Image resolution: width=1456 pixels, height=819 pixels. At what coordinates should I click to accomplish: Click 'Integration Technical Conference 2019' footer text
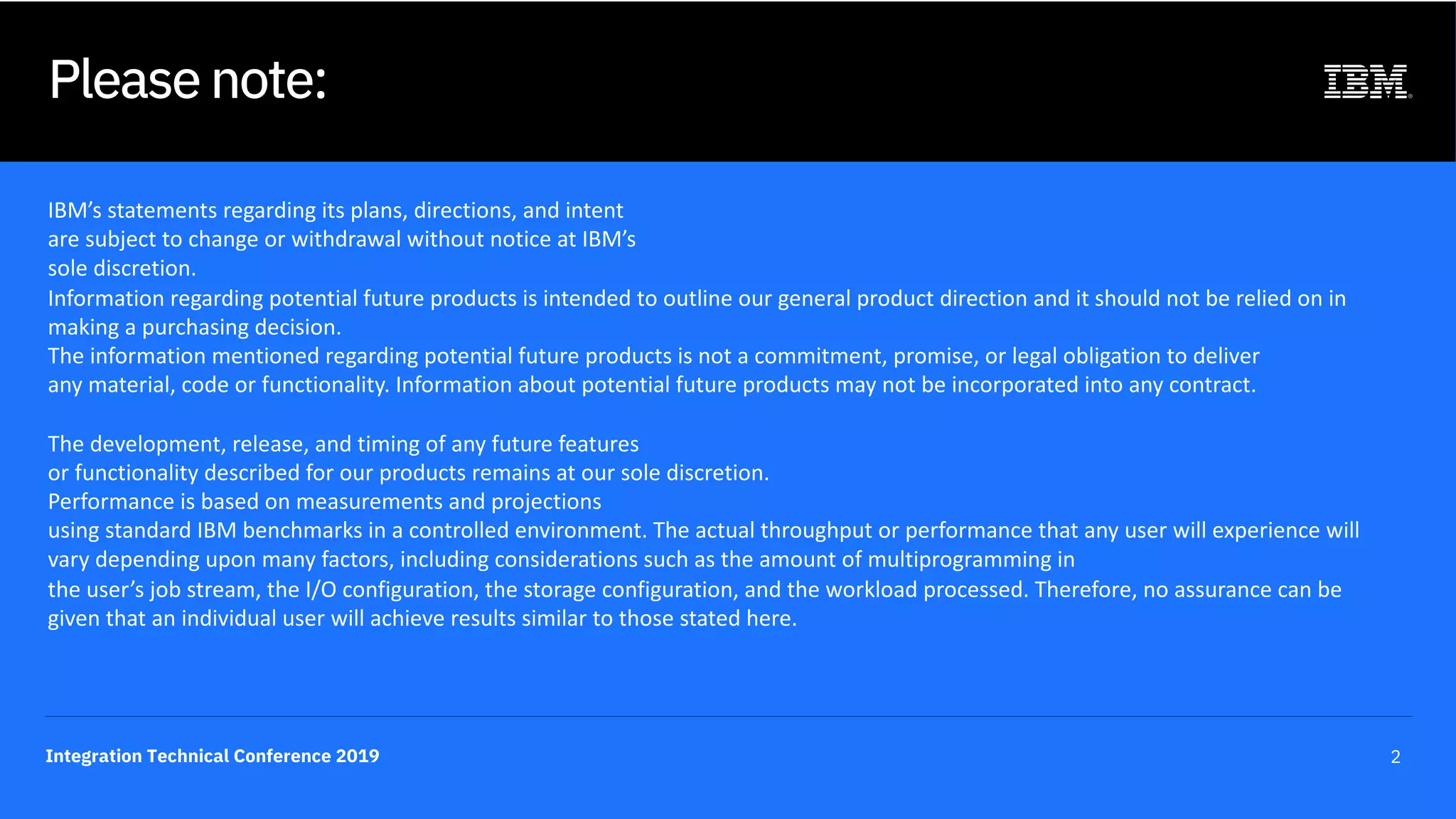(213, 756)
